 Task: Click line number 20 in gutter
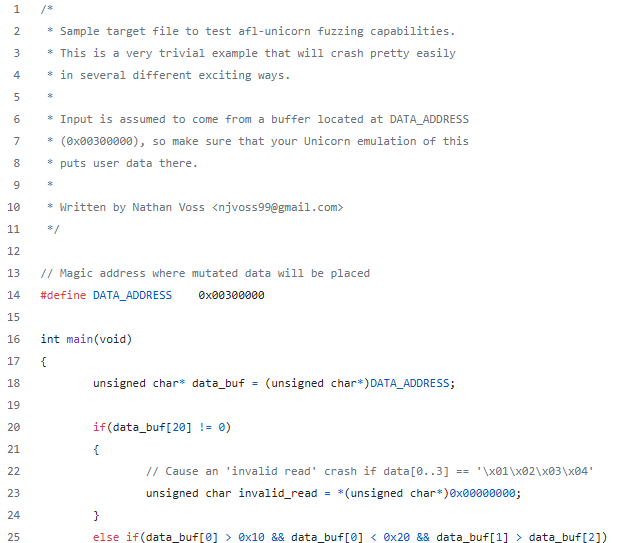pyautogui.click(x=14, y=427)
